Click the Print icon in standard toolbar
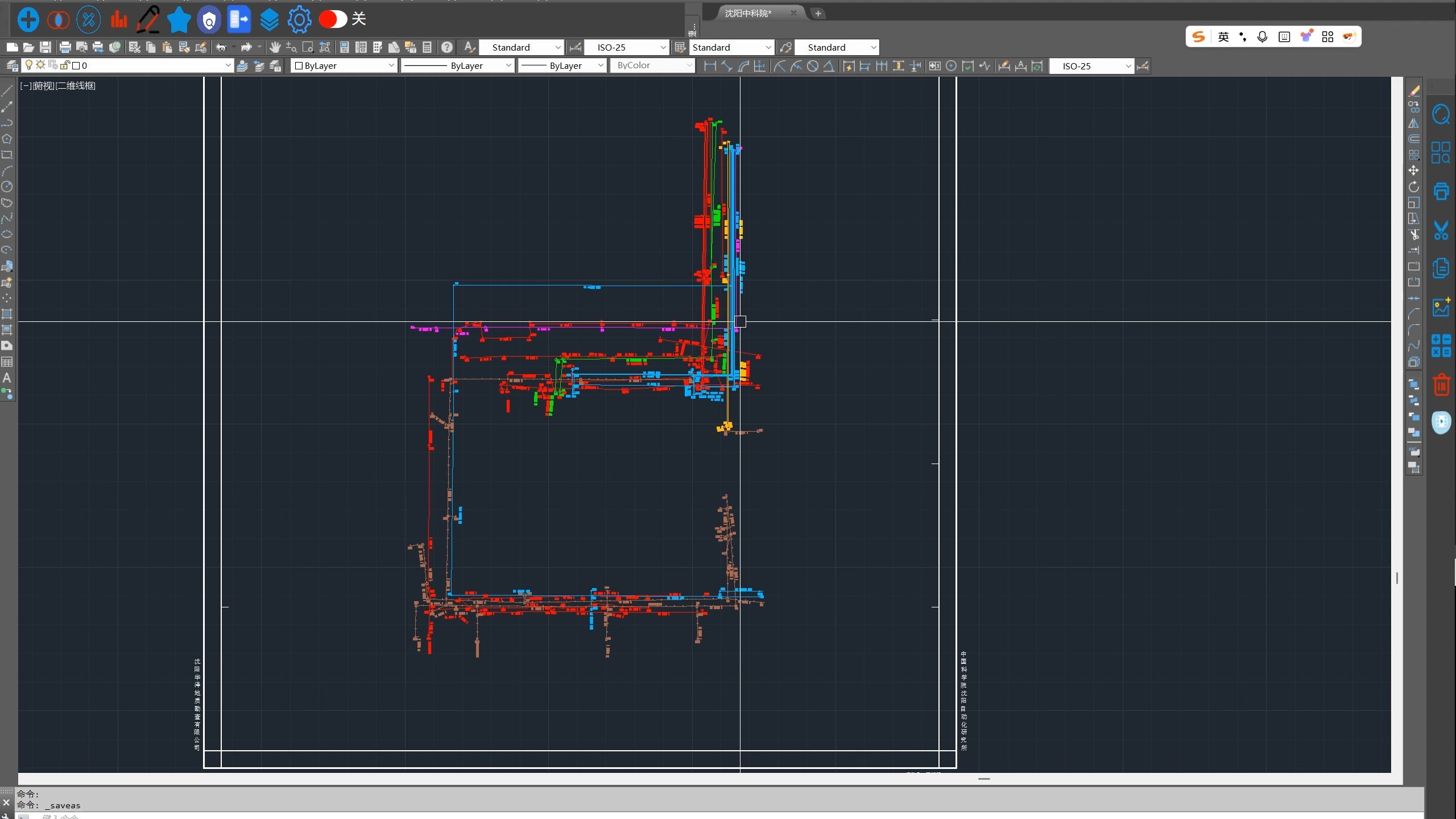 (x=65, y=47)
